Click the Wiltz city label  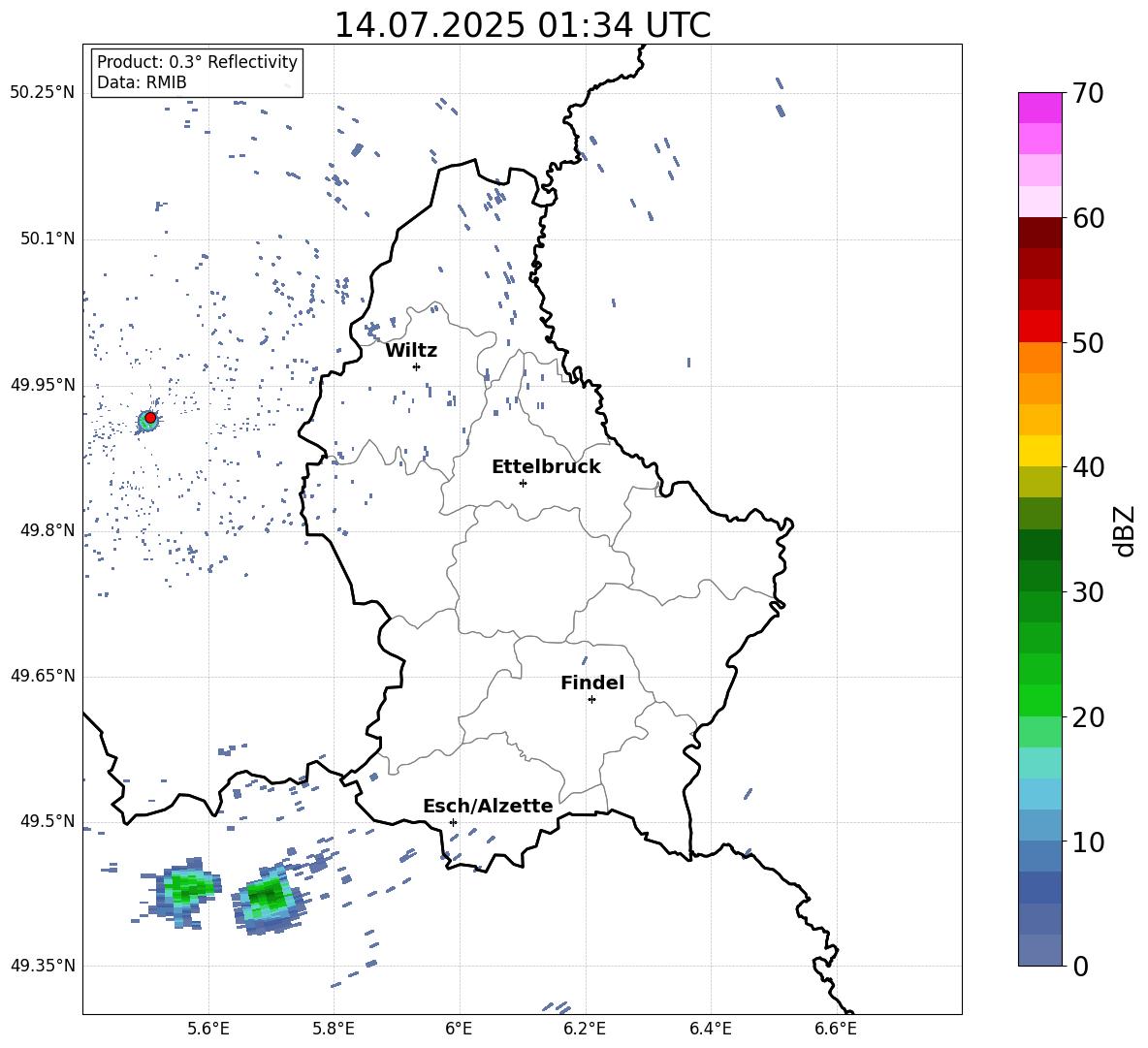411,351
